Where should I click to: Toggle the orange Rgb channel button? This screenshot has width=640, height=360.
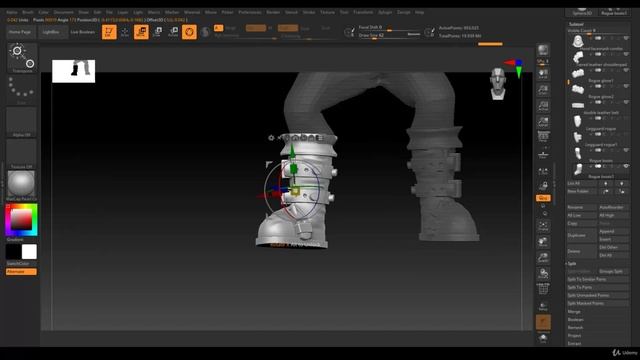(256, 28)
